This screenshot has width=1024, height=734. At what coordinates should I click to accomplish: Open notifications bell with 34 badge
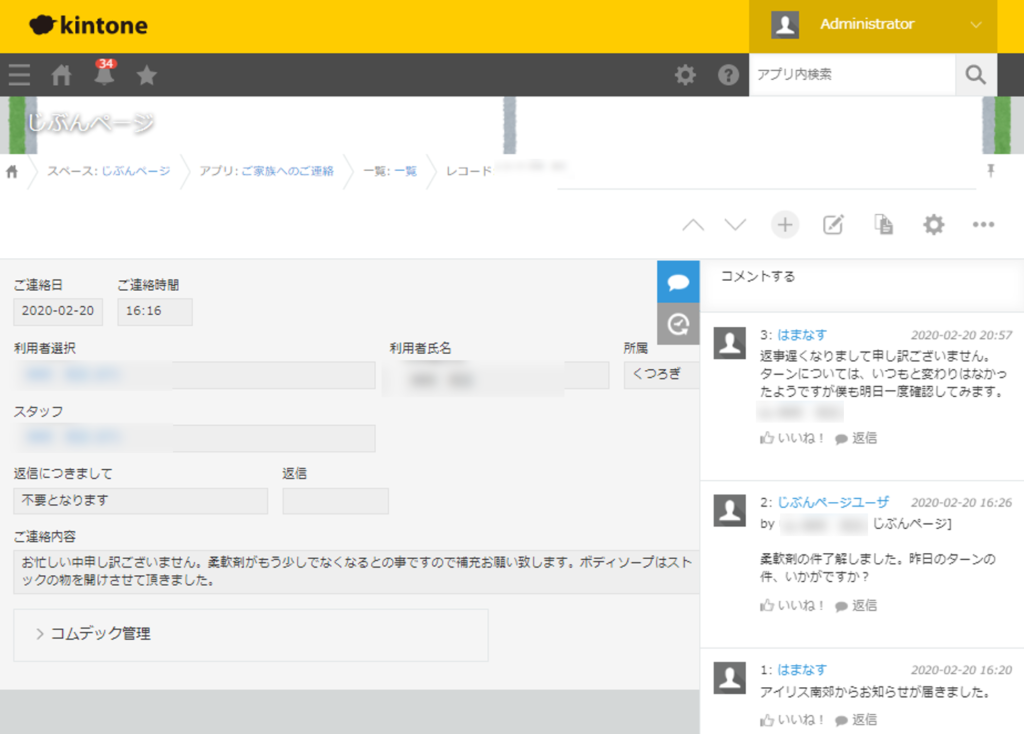pos(104,75)
